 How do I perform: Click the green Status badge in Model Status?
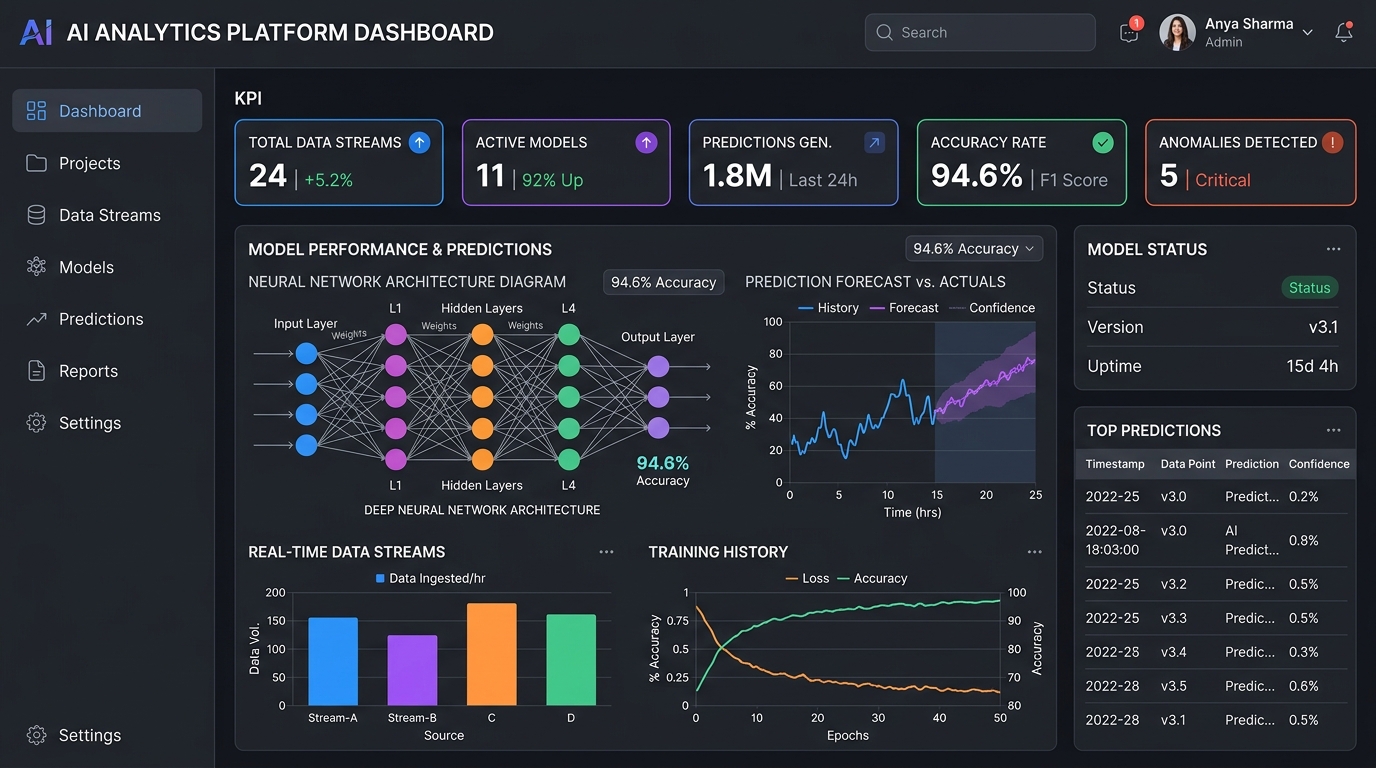coord(1310,288)
